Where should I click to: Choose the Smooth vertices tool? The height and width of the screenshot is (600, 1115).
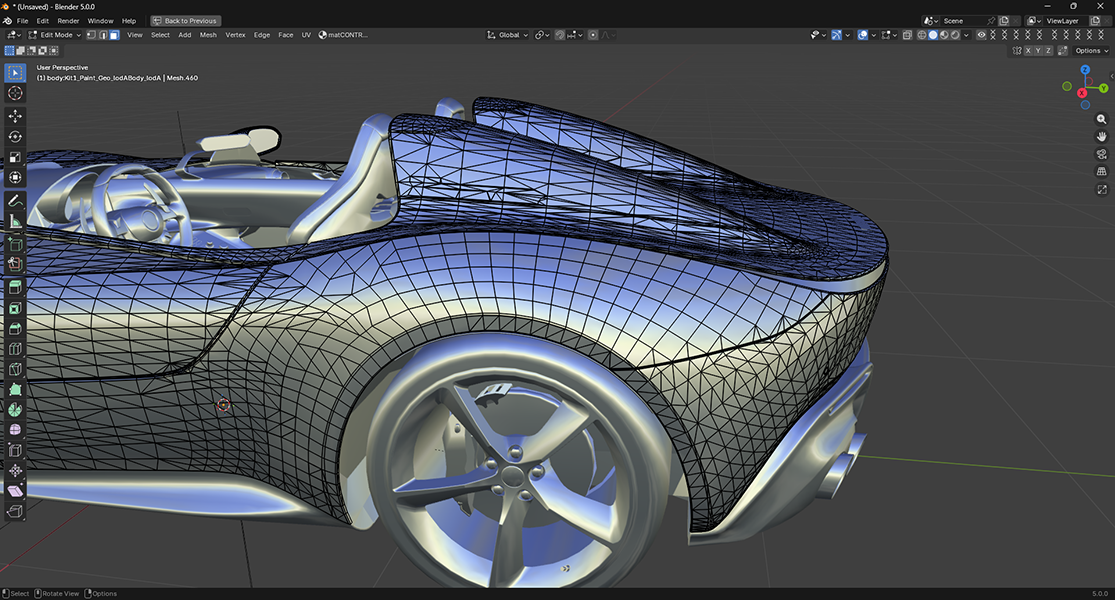[15, 430]
